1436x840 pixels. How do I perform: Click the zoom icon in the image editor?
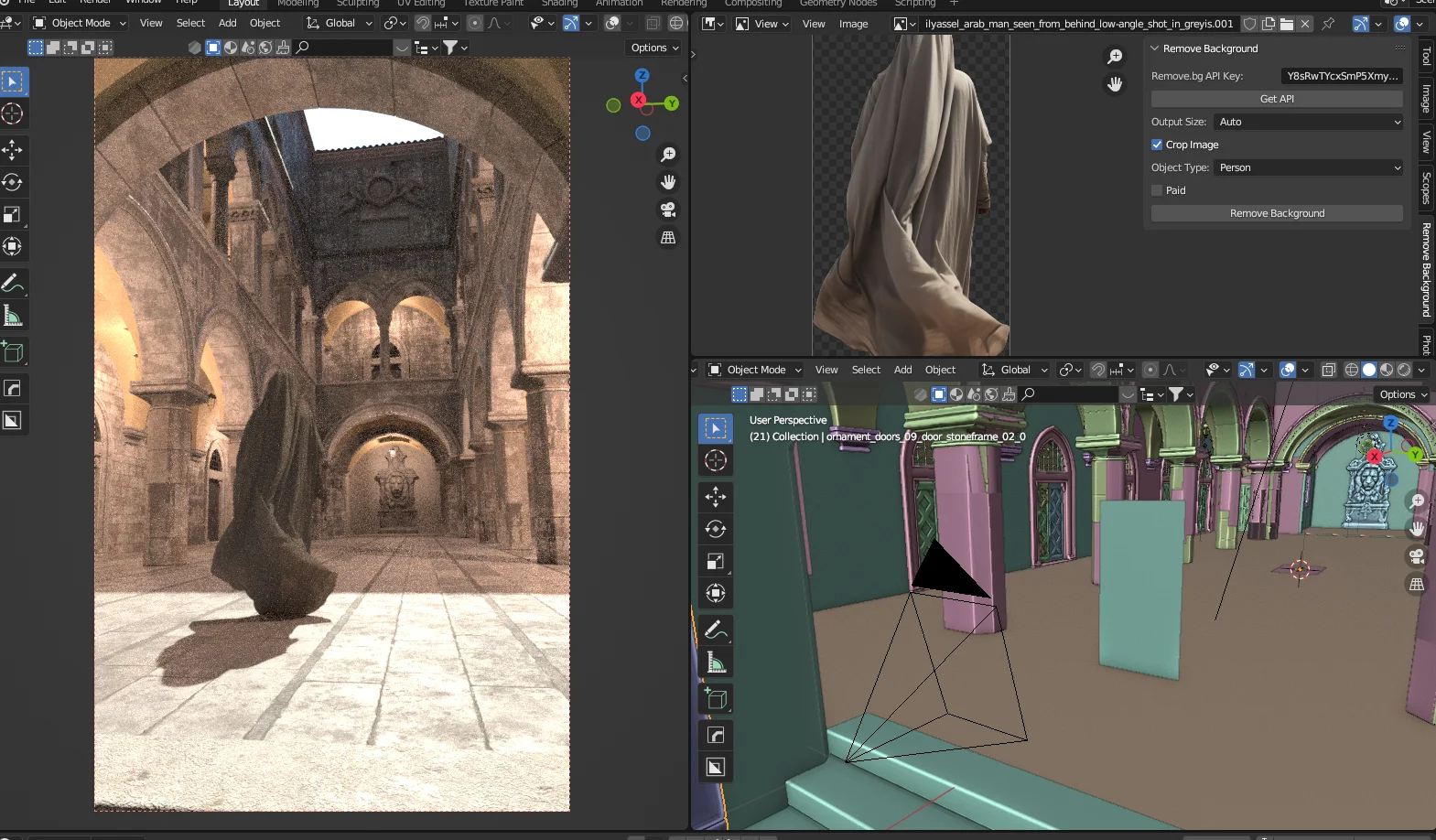[1115, 57]
